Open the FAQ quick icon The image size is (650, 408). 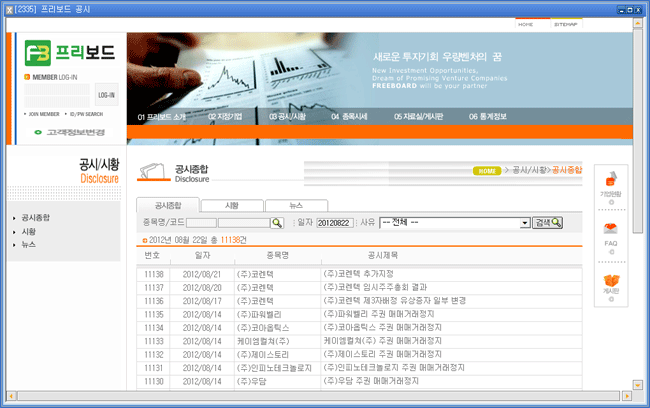611,235
